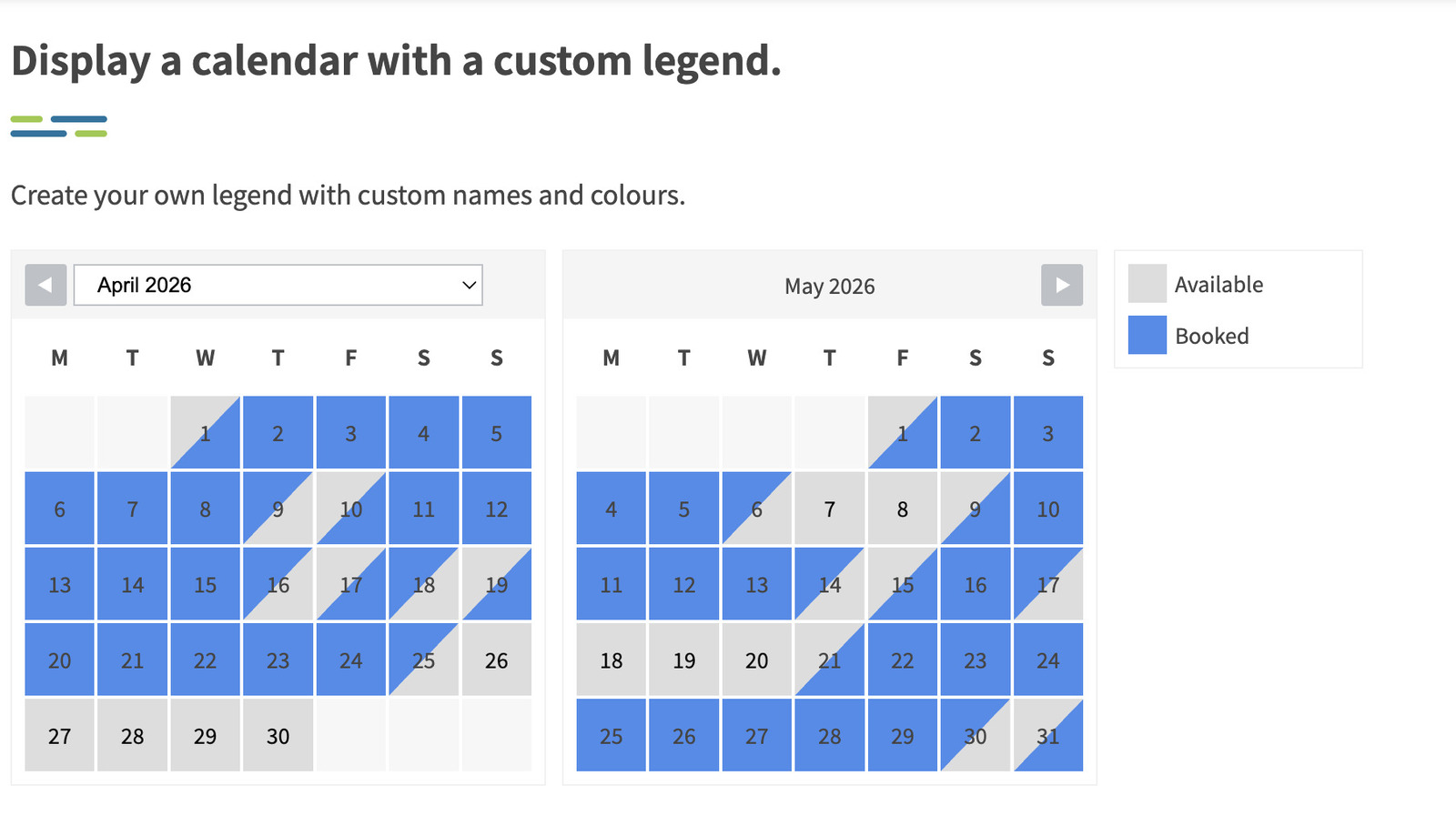Click the month dropdown chevron

(x=468, y=285)
